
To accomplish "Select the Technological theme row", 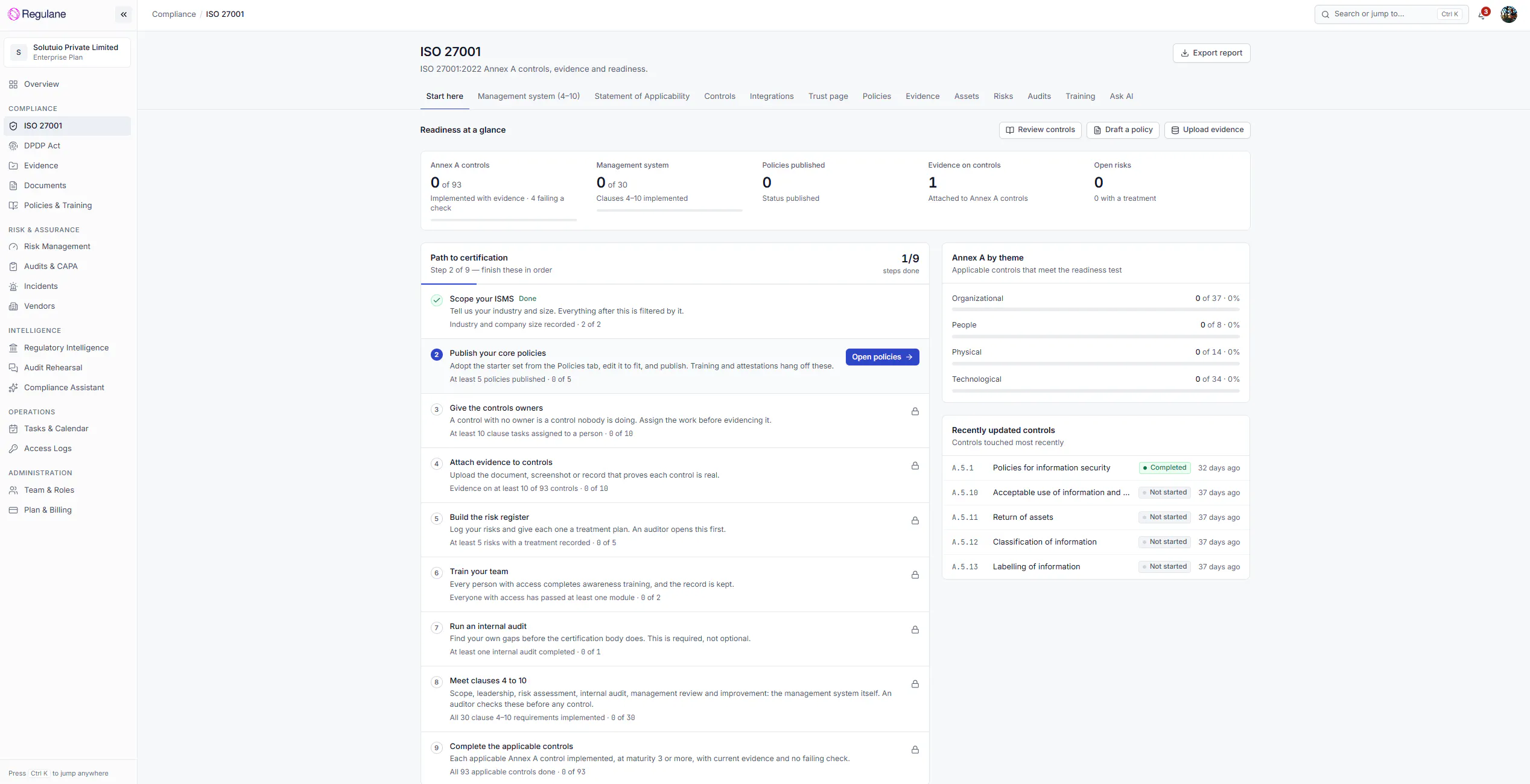I will [1096, 384].
